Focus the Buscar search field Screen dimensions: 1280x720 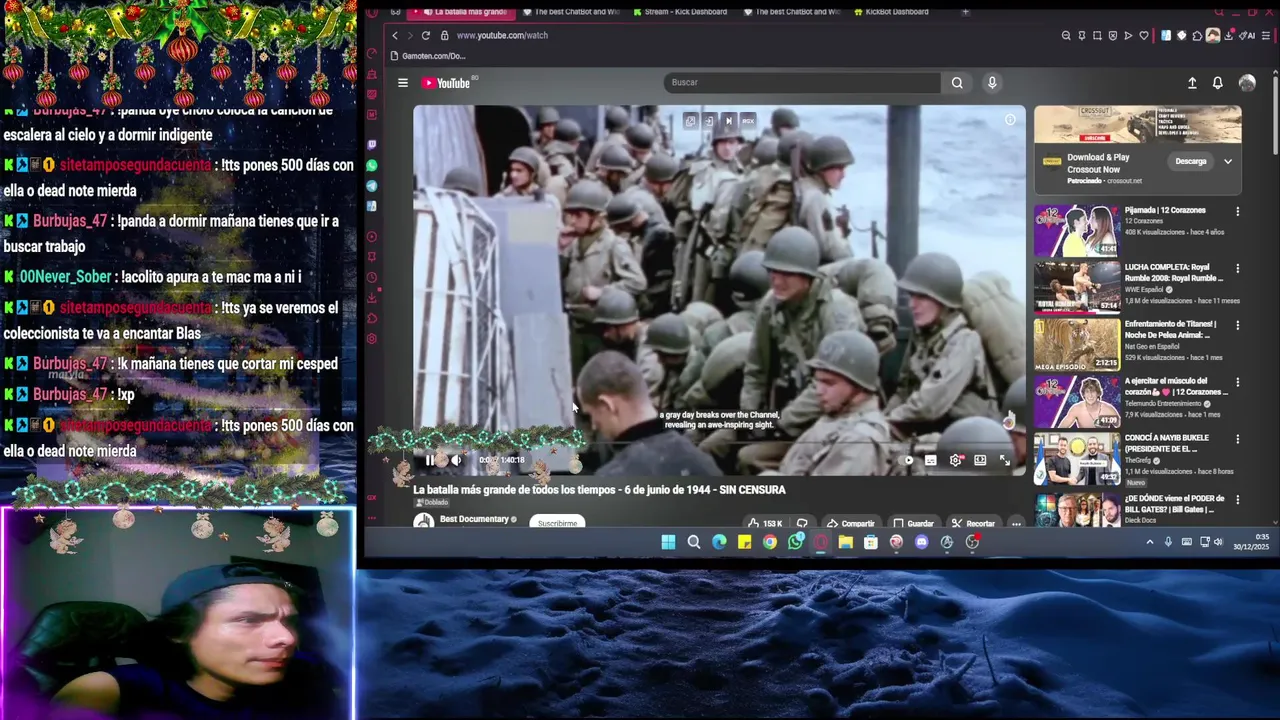(802, 83)
